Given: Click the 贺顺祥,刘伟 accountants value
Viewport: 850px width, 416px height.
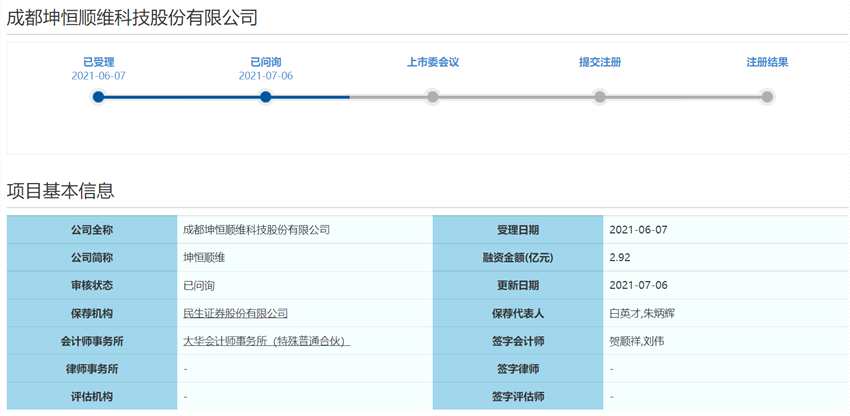Looking at the screenshot, I should coord(637,342).
